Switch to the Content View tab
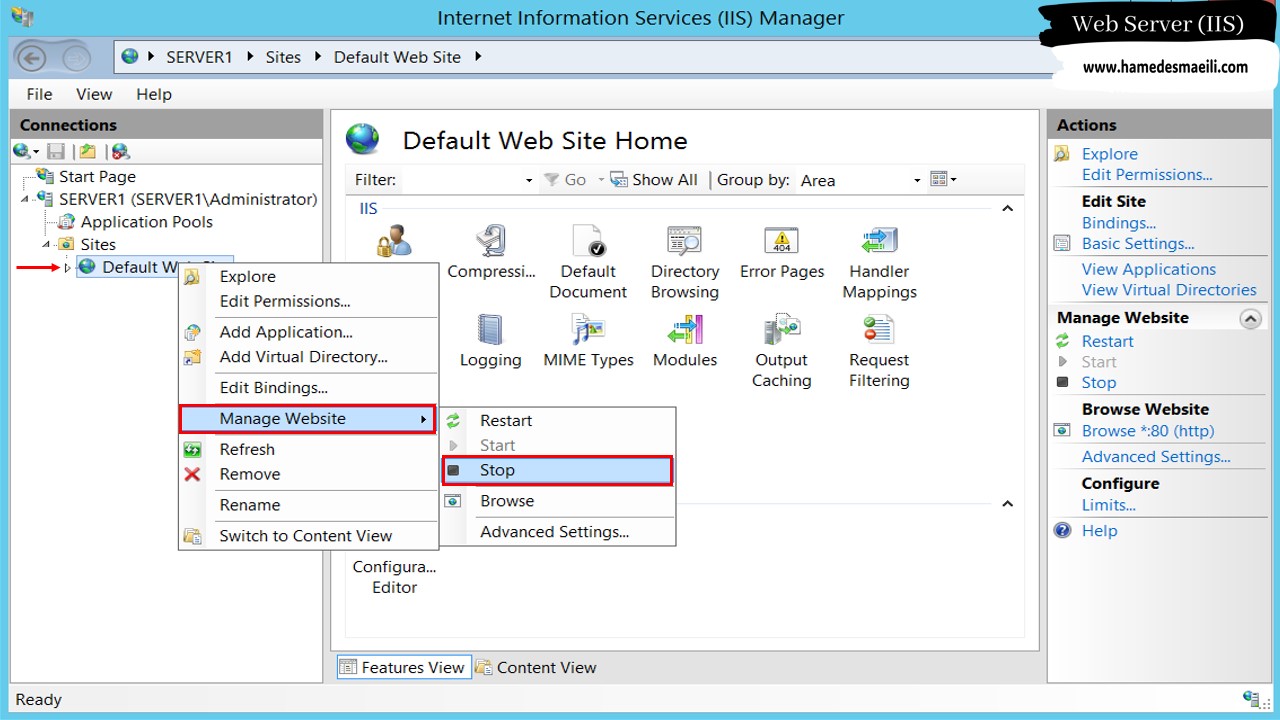 pos(536,667)
